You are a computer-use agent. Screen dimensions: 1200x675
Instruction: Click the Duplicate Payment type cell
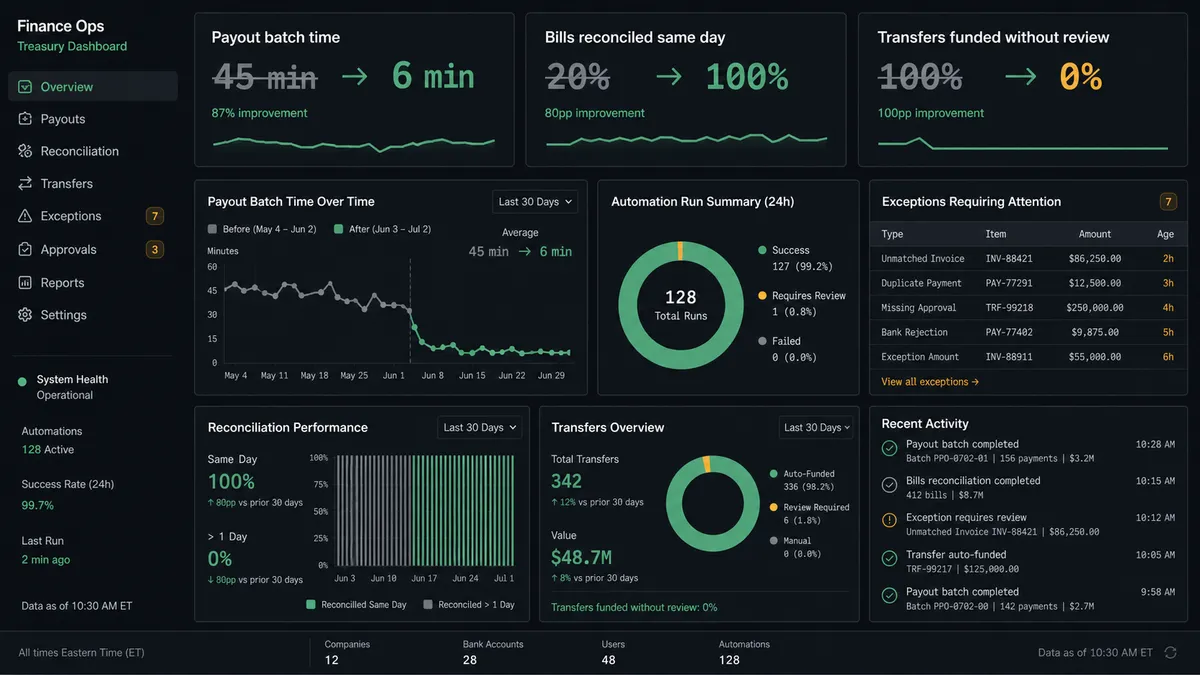click(921, 283)
